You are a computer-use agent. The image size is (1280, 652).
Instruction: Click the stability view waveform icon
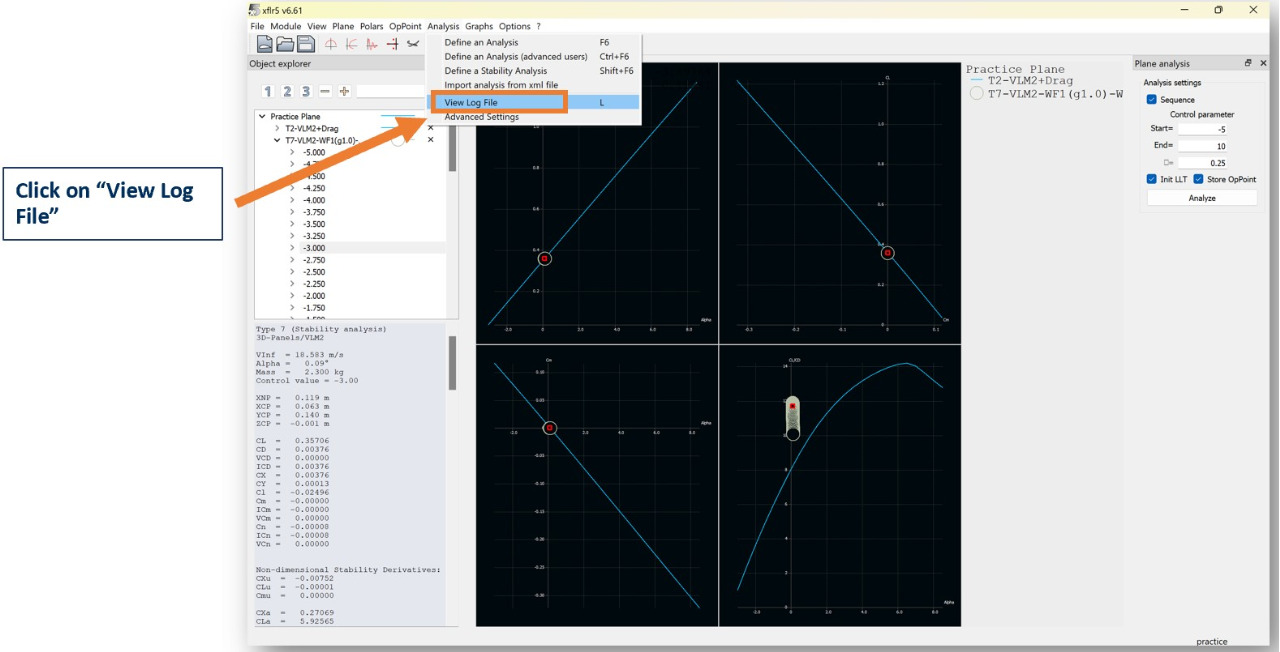point(371,44)
